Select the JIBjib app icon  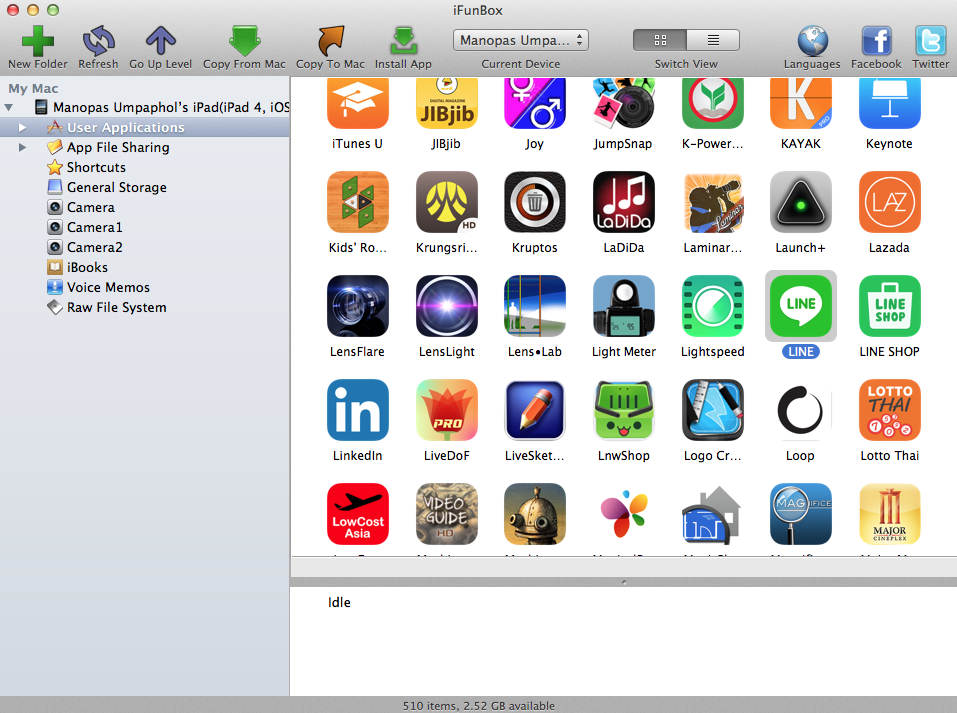(446, 103)
